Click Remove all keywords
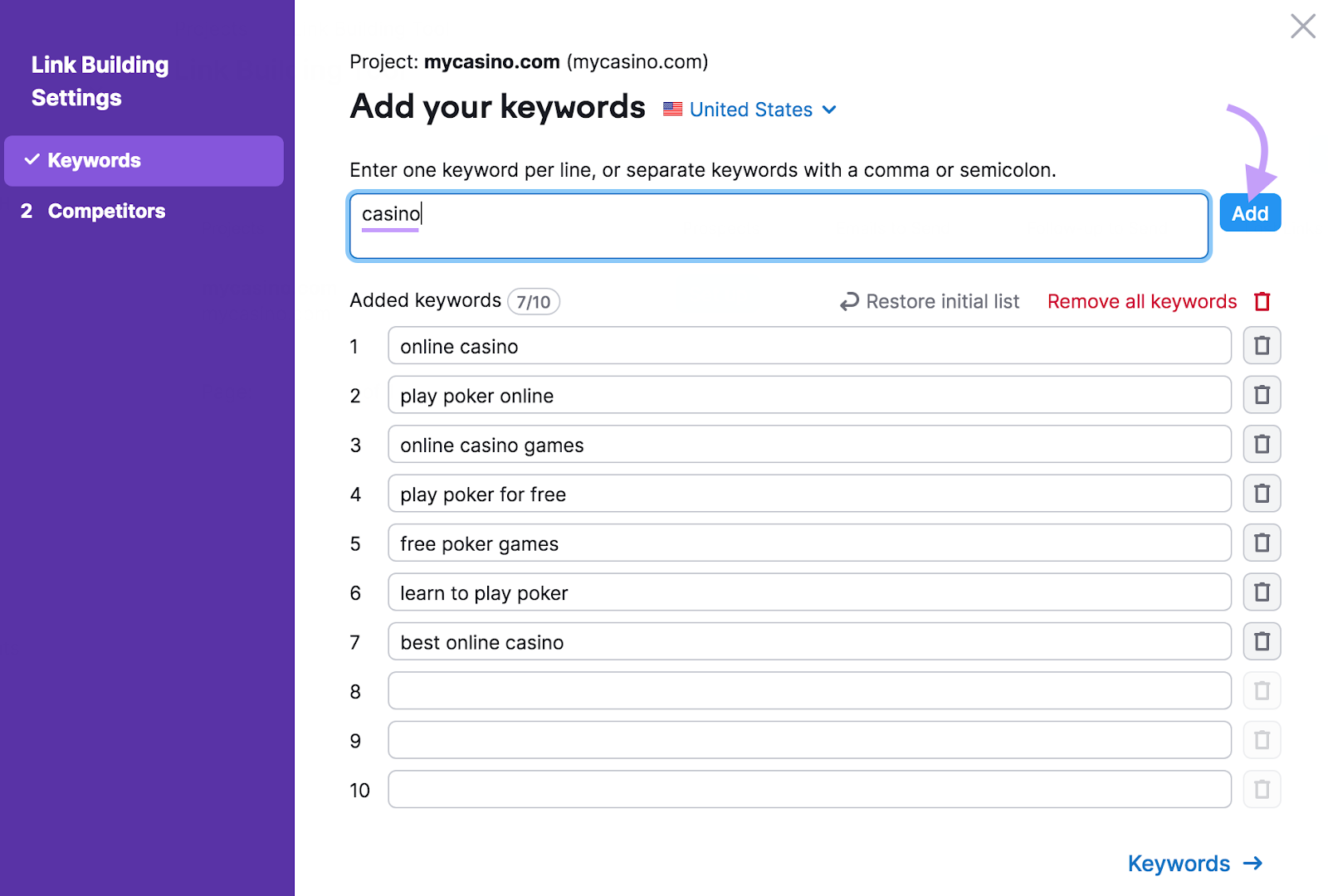Screen dimensions: 1328x896 pyautogui.click(x=1142, y=301)
